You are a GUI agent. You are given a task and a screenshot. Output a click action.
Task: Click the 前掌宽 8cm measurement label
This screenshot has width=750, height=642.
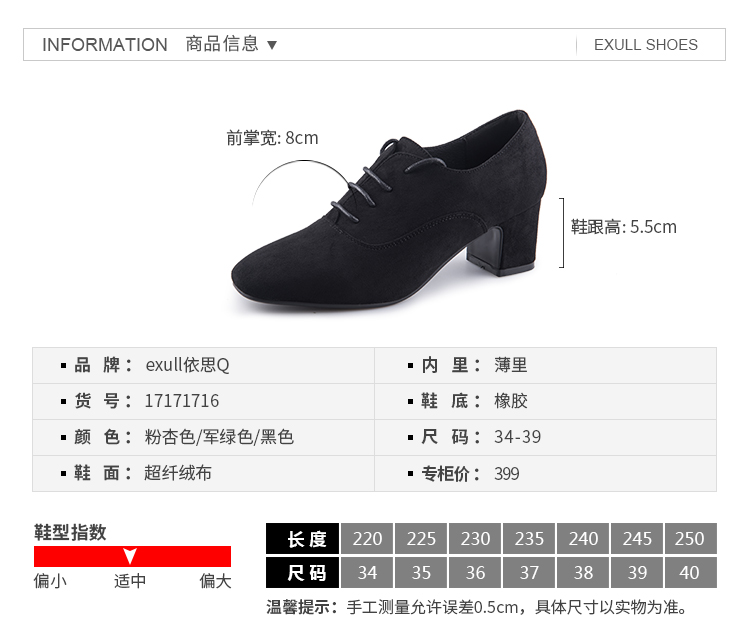pyautogui.click(x=272, y=138)
